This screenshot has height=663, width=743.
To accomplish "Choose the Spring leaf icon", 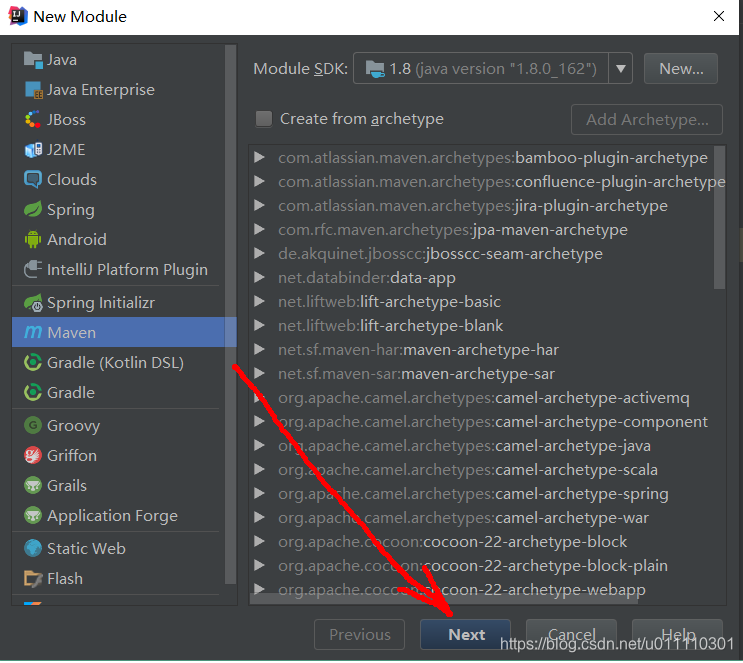I will (x=33, y=209).
